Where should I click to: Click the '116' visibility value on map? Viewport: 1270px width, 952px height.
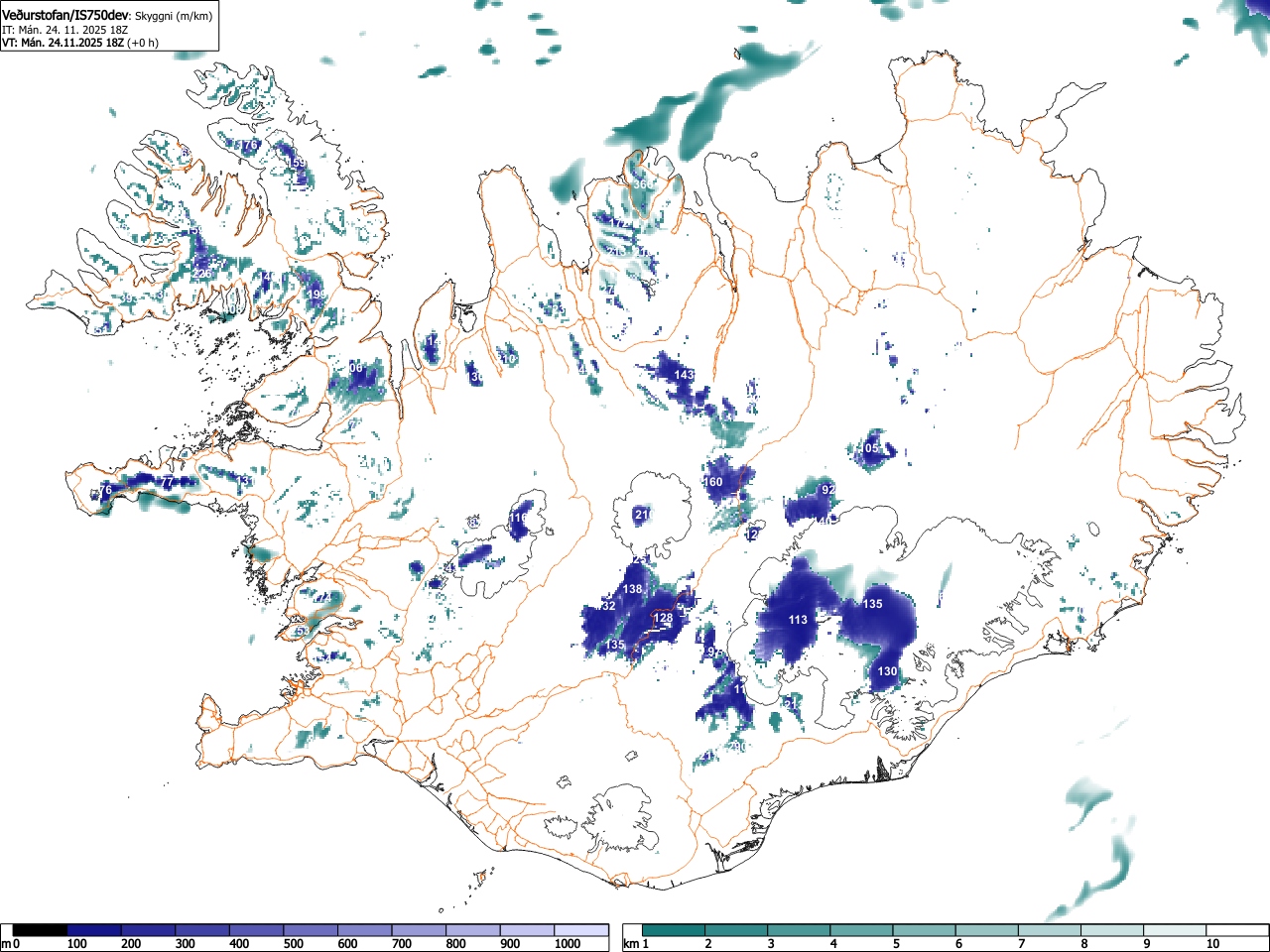pos(519,518)
